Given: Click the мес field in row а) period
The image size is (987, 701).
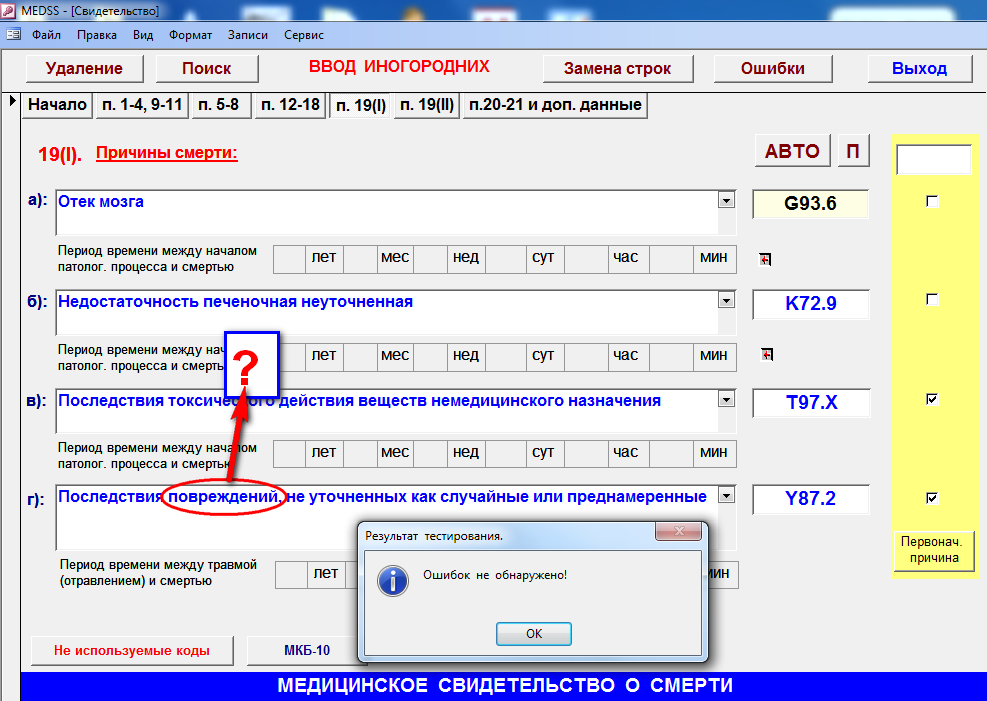Looking at the screenshot, I should [360, 259].
